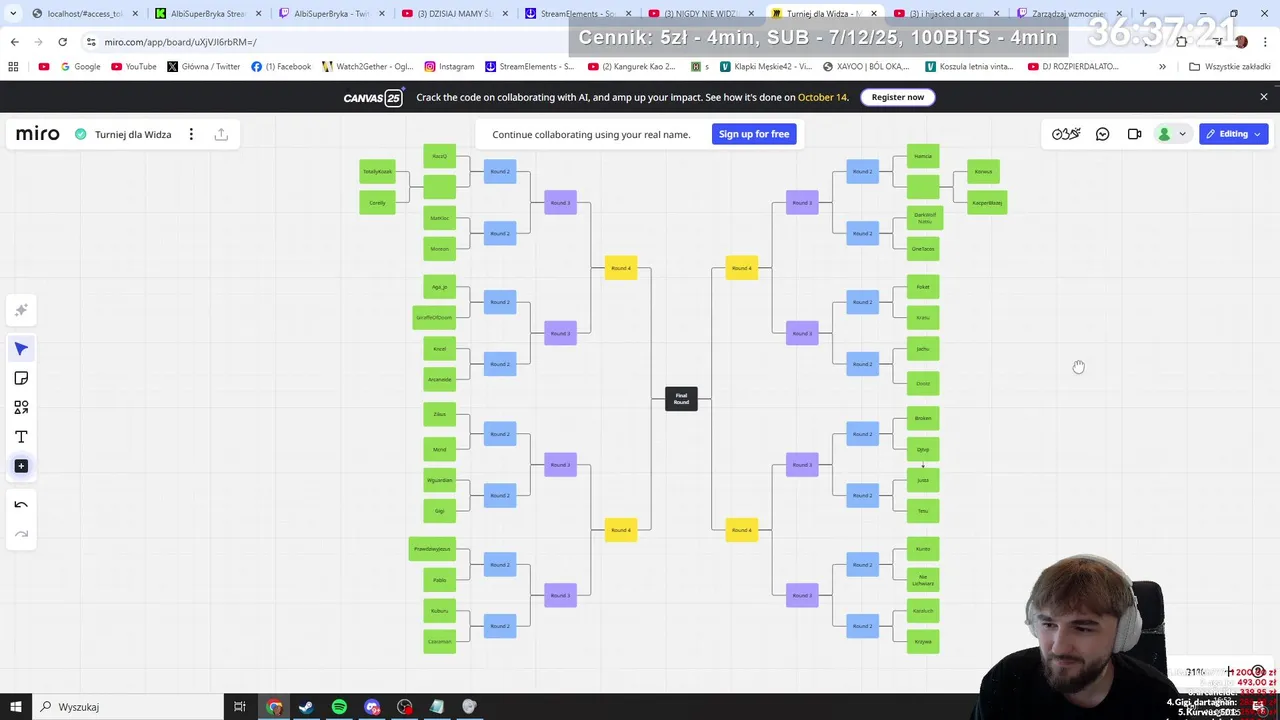
Task: Select the Miro cursor select tool
Action: [x=21, y=349]
